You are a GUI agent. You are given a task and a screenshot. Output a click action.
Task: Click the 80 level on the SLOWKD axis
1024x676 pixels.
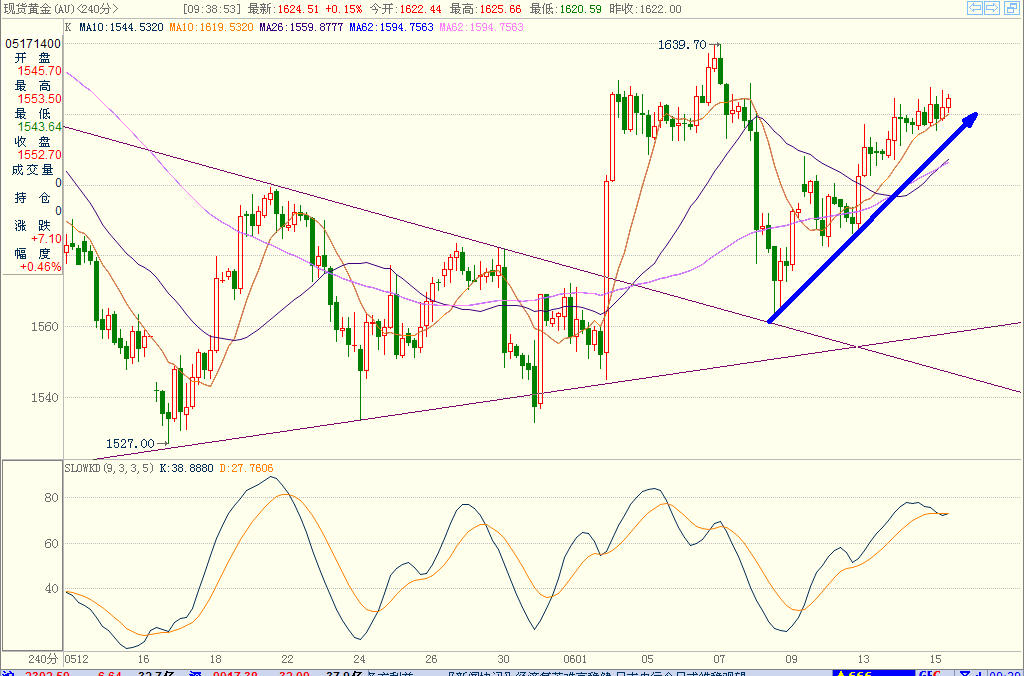coord(51,498)
